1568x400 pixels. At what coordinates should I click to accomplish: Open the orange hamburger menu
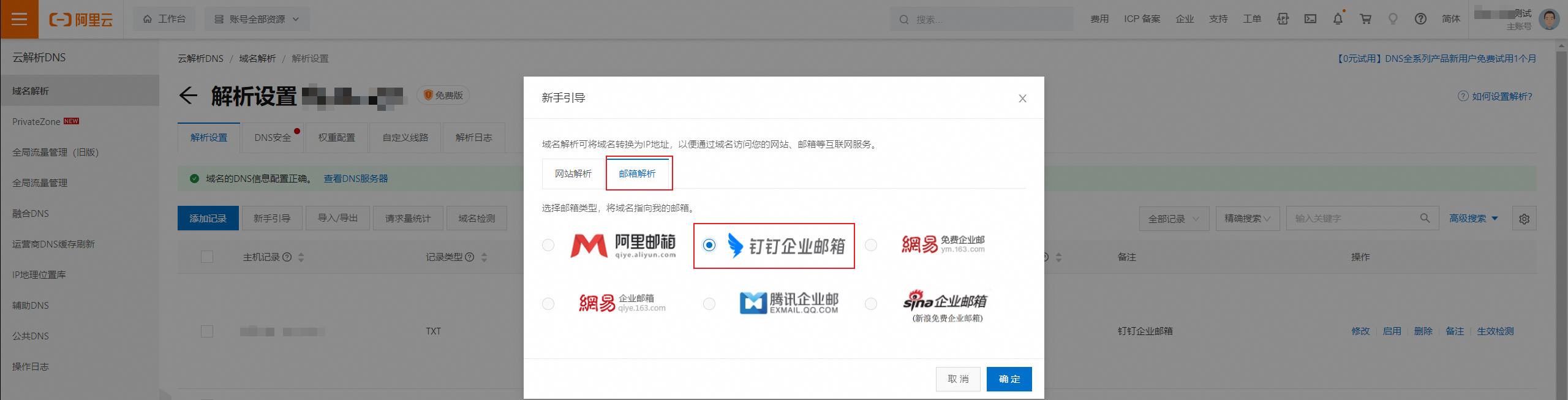[19, 19]
